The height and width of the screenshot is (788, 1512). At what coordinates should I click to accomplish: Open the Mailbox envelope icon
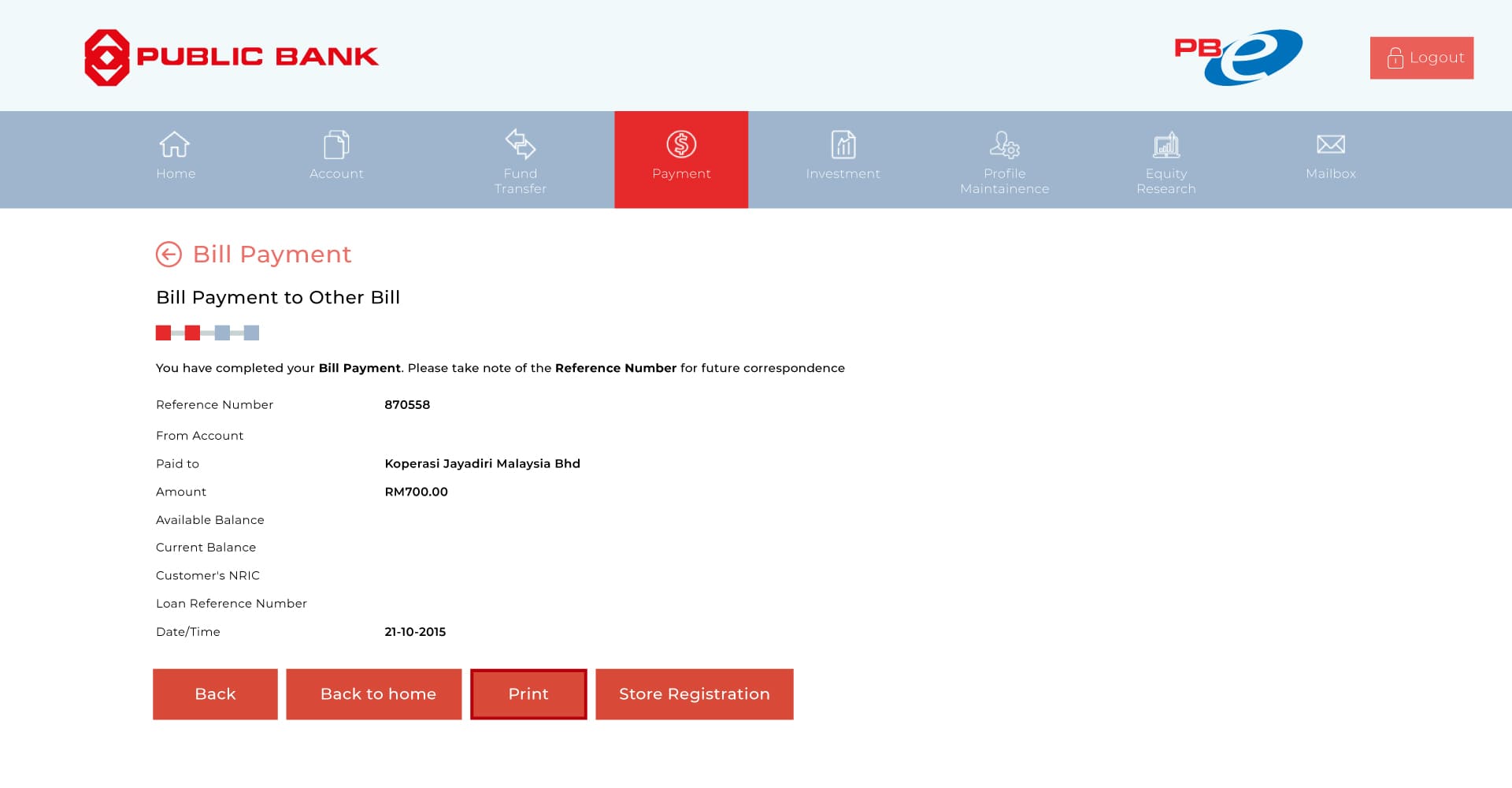tap(1329, 144)
